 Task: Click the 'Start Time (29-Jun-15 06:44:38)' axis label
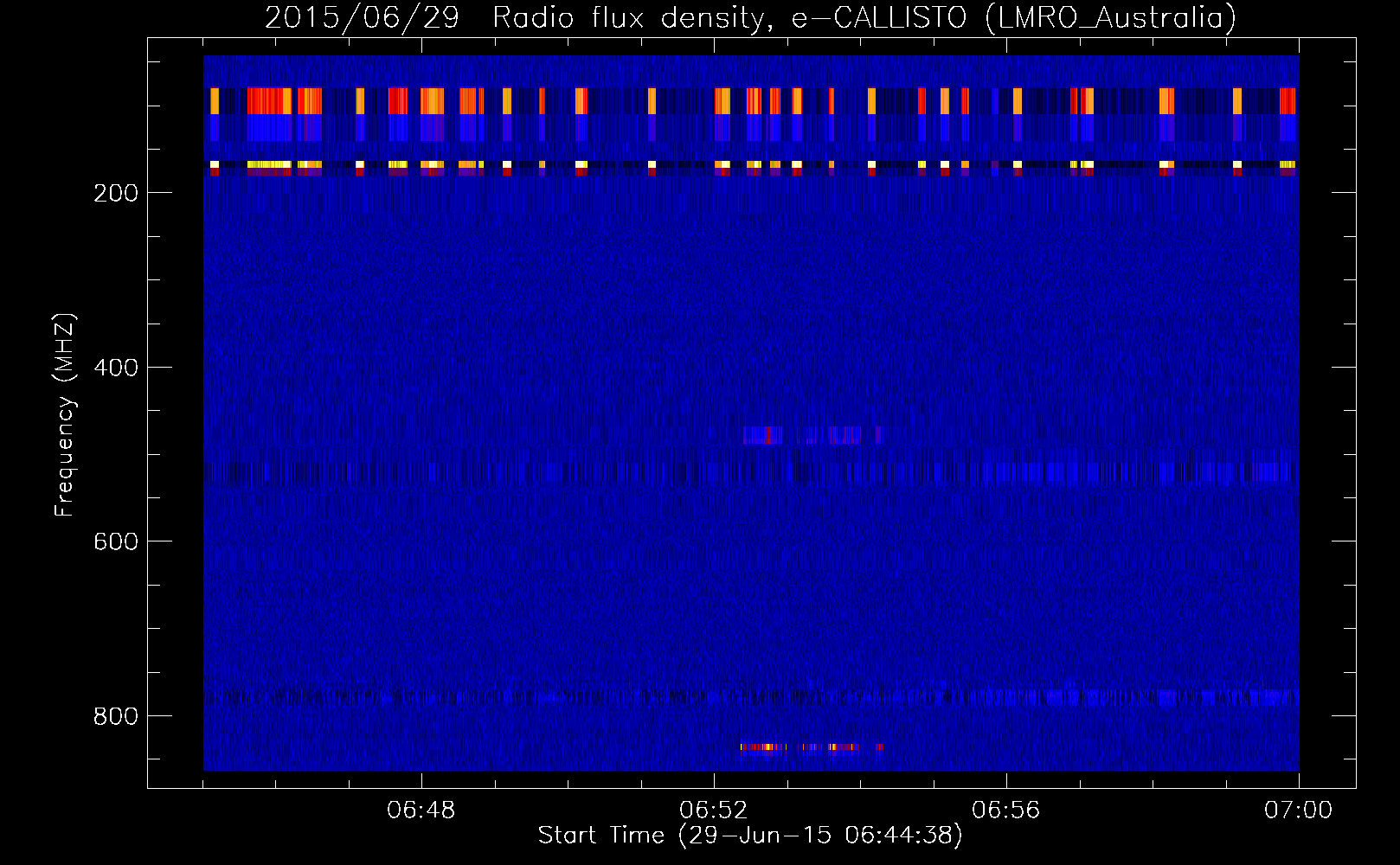click(x=750, y=836)
